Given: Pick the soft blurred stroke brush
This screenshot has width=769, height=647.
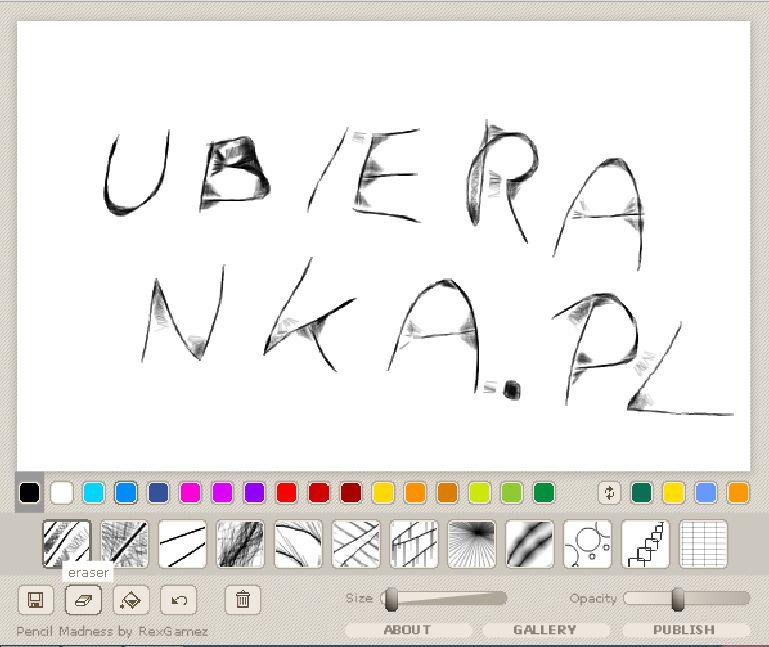Looking at the screenshot, I should point(530,544).
